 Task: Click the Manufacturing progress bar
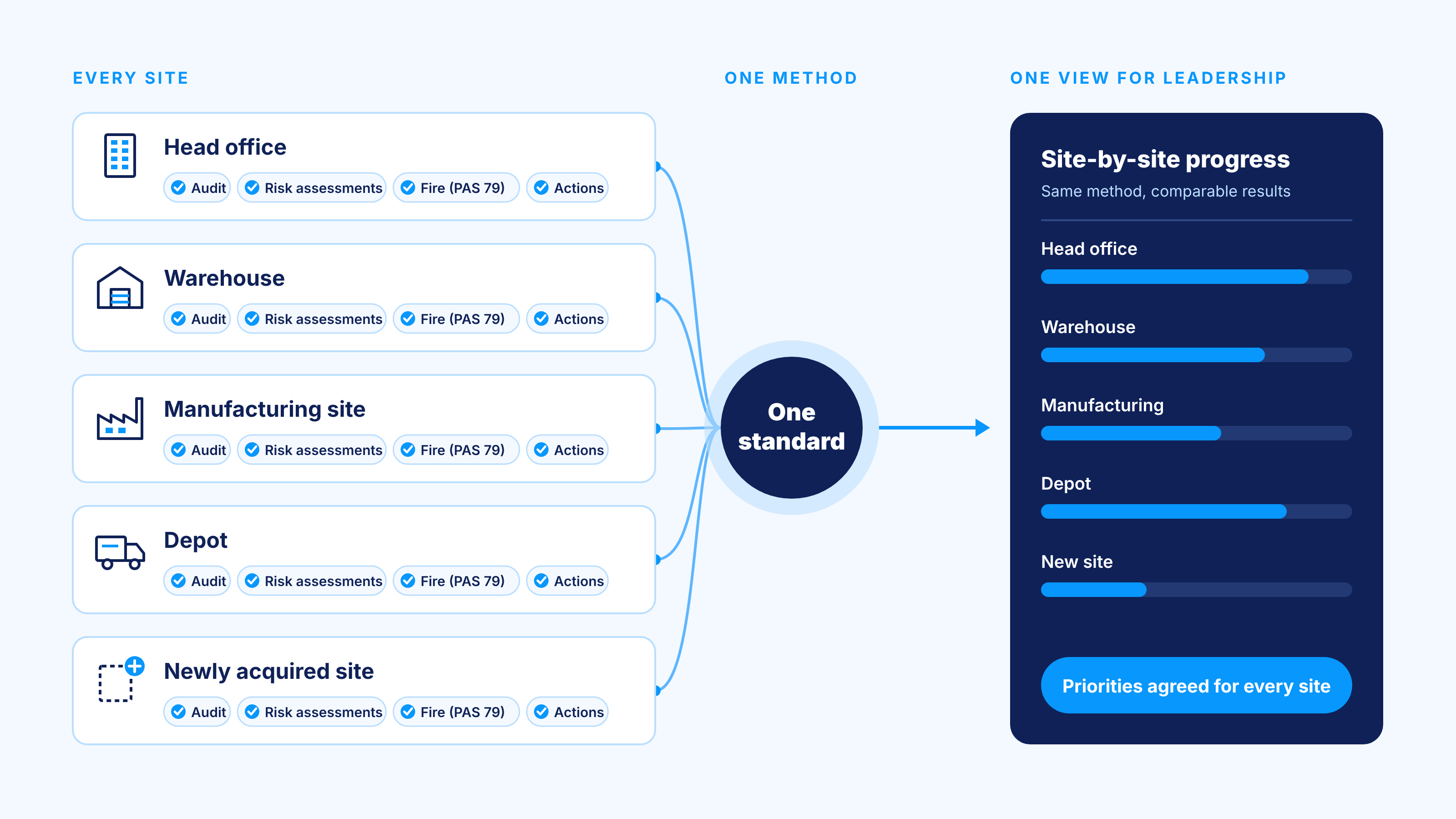(x=1196, y=433)
